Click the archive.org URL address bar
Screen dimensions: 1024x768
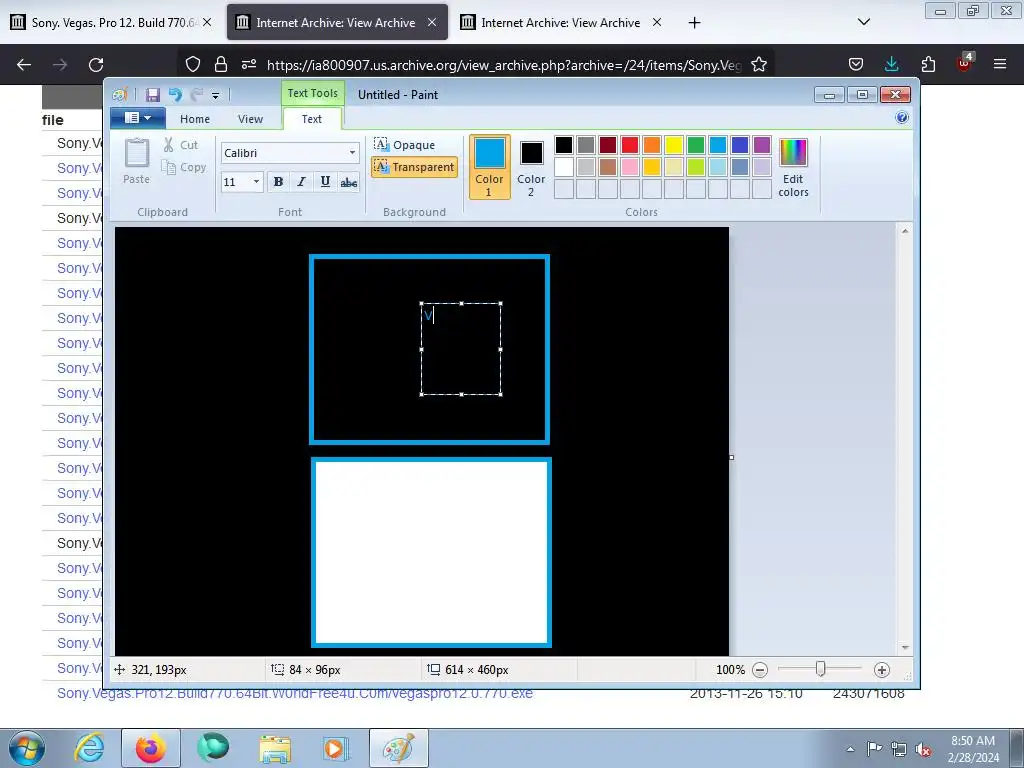pos(504,65)
